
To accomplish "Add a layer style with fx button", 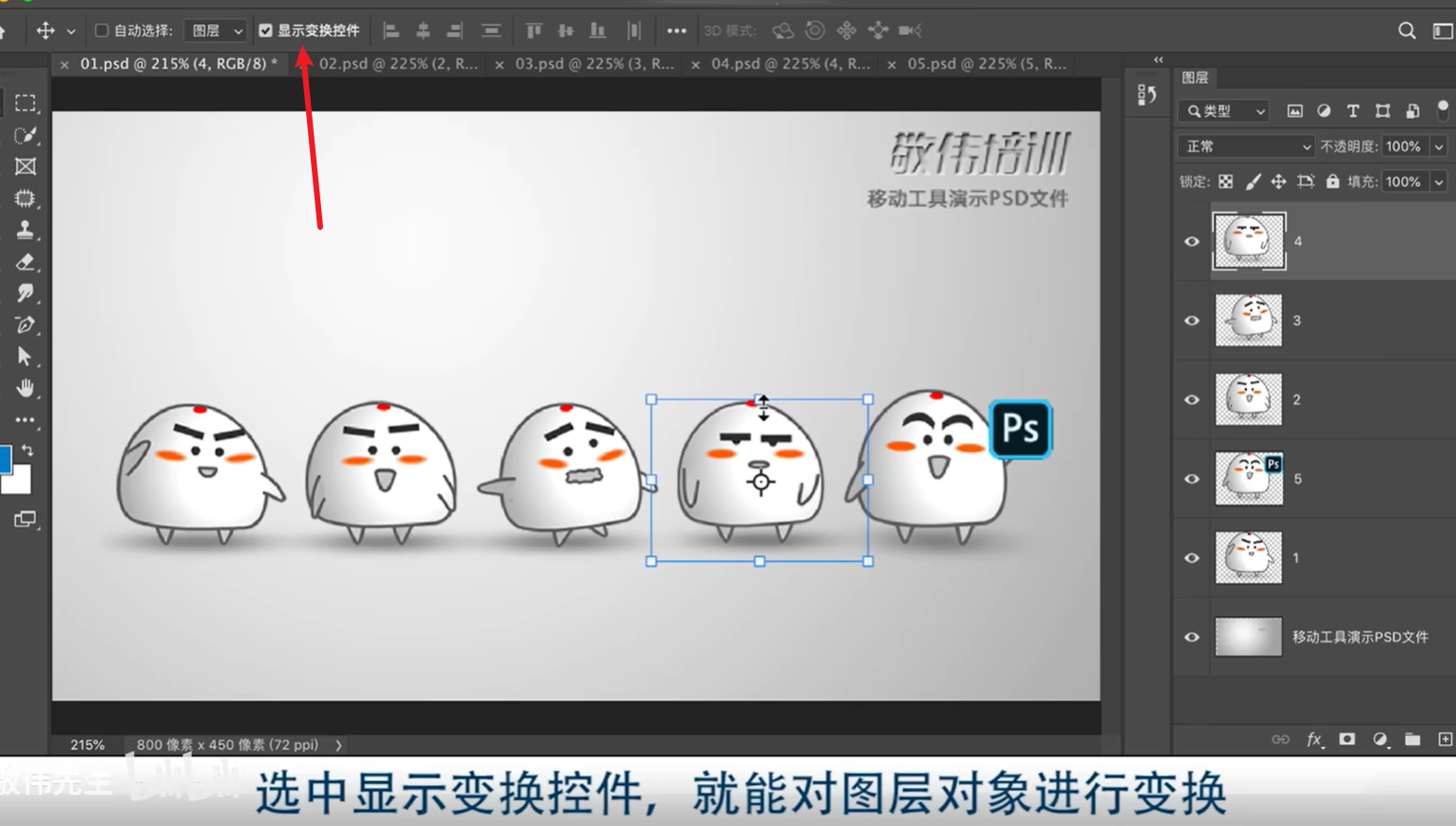I will point(1314,740).
